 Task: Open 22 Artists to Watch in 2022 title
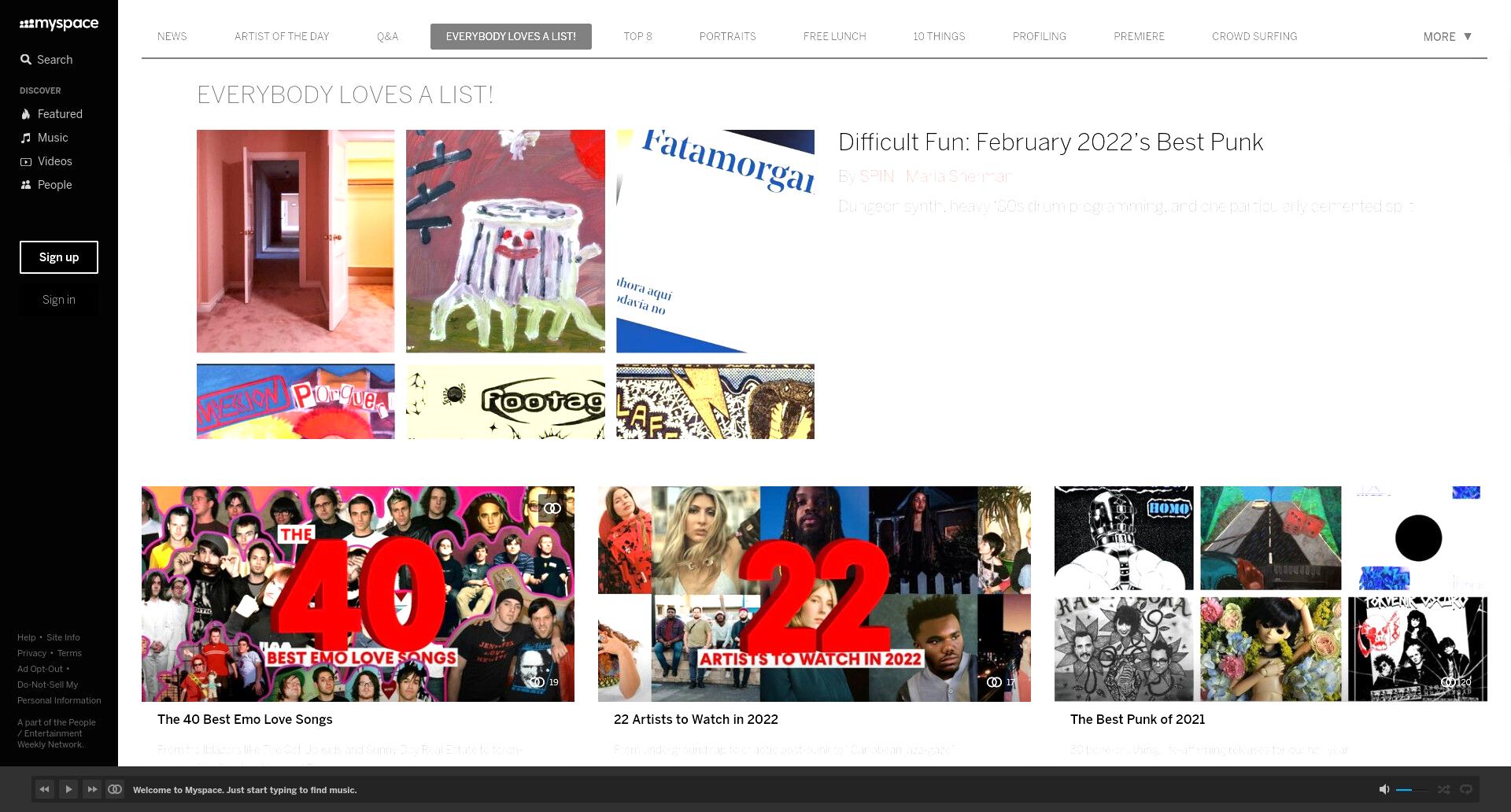point(696,719)
